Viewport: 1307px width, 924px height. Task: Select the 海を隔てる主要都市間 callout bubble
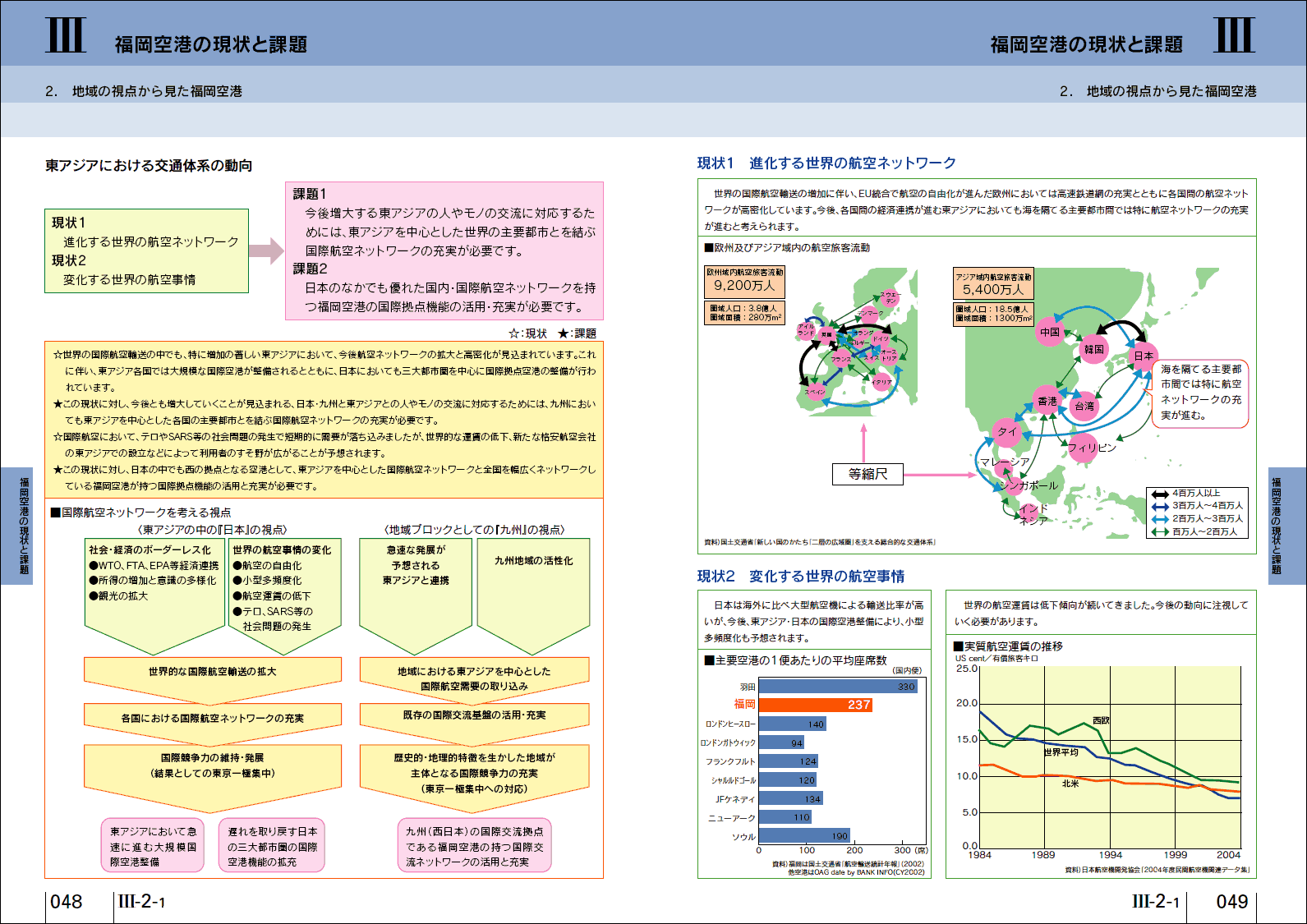tap(1202, 393)
